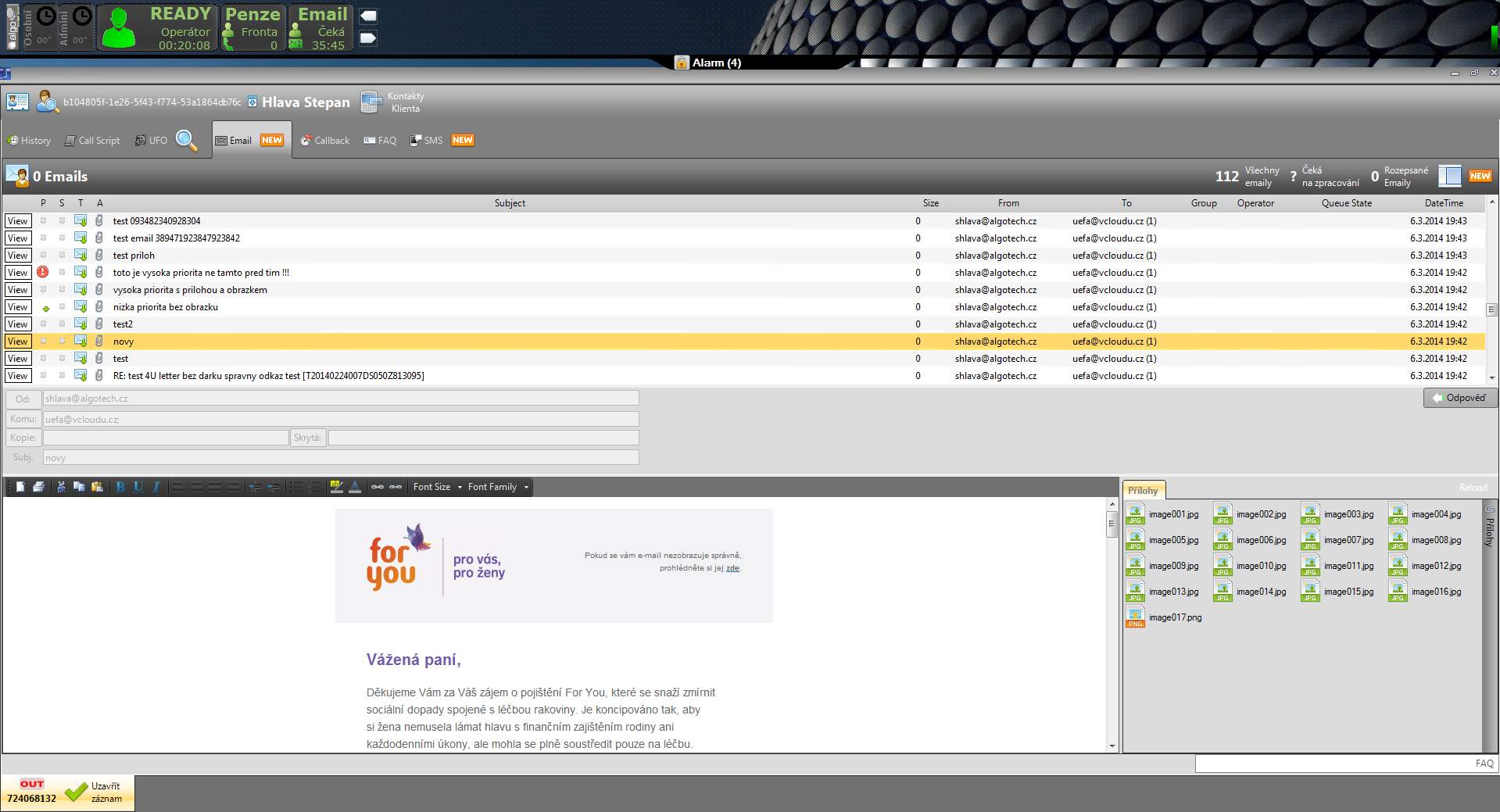Toggle underline formatting
Viewport: 1500px width, 812px height.
tap(138, 487)
